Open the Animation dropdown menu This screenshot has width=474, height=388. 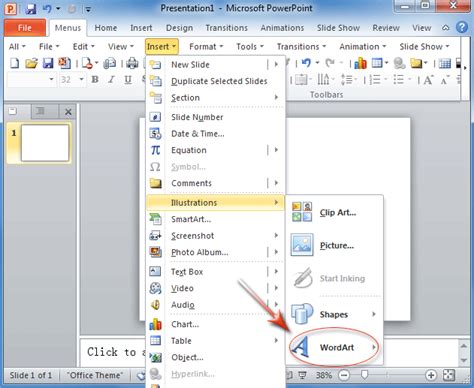point(362,47)
